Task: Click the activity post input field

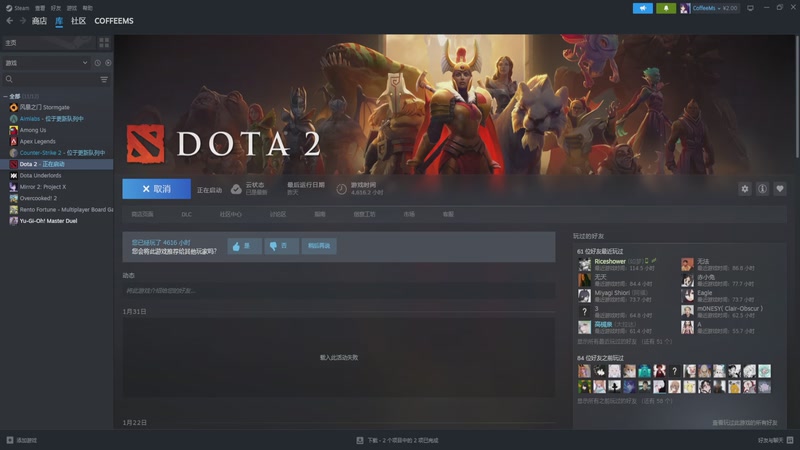Action: point(339,291)
